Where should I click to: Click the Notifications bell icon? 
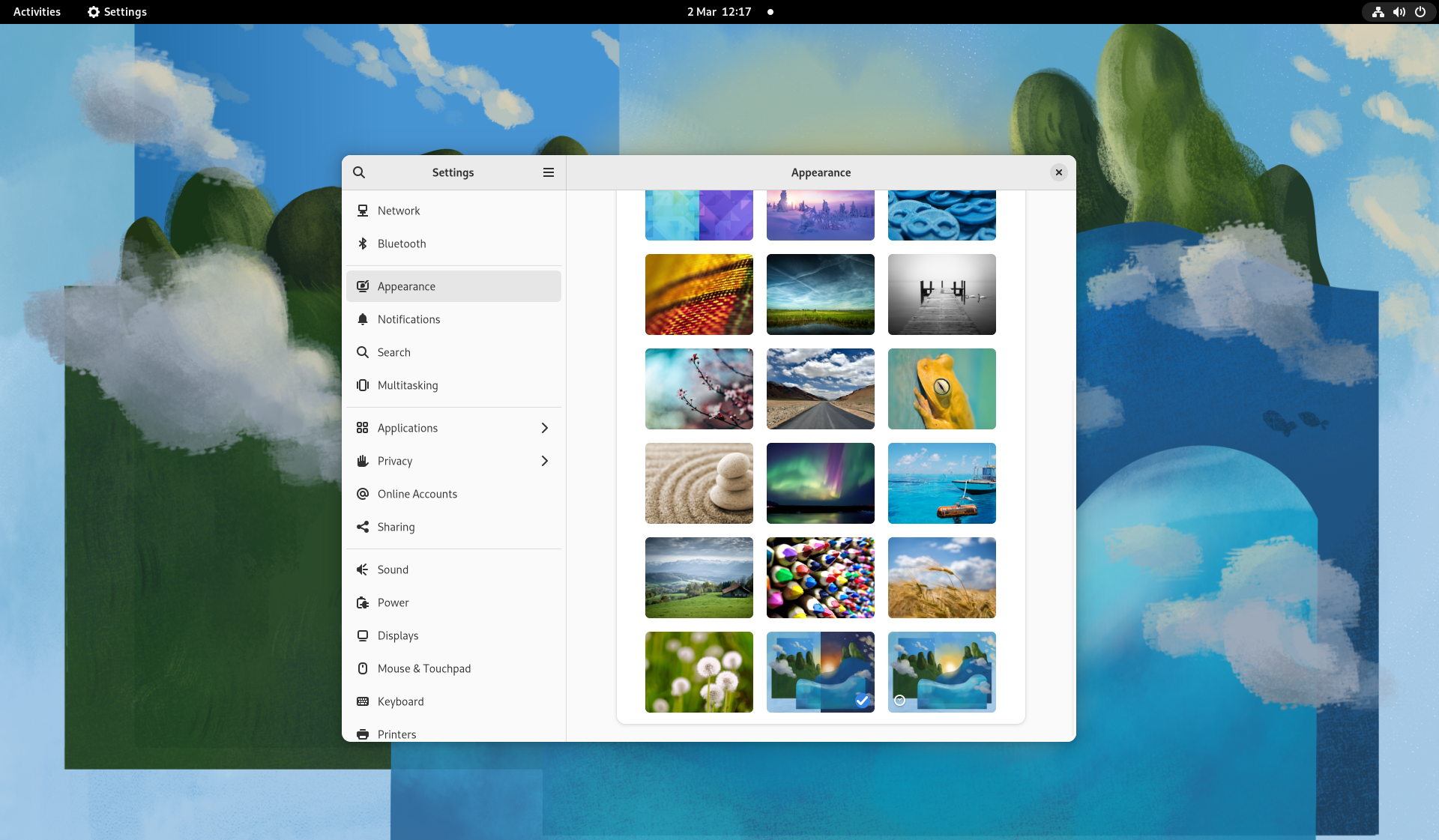tap(363, 319)
